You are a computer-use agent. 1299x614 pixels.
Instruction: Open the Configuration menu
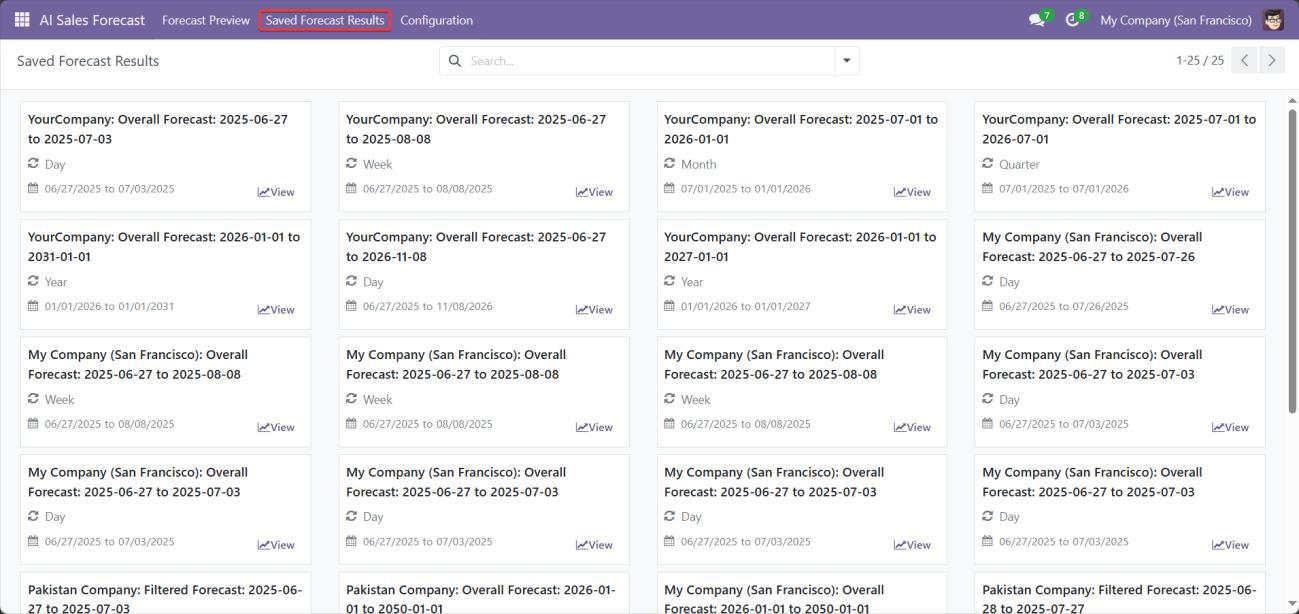pos(436,20)
